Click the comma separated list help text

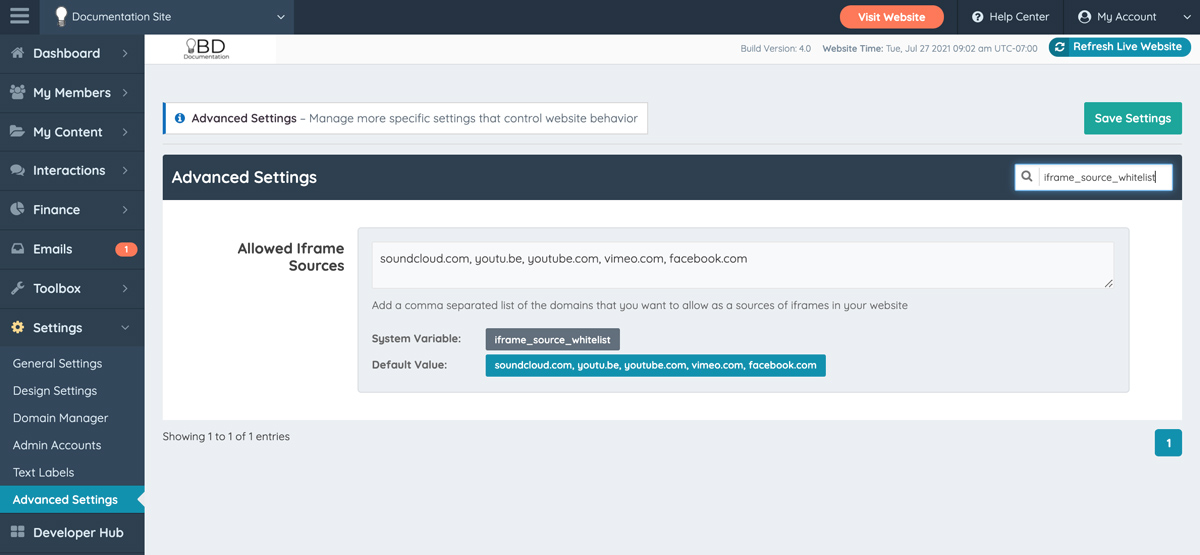coord(639,305)
